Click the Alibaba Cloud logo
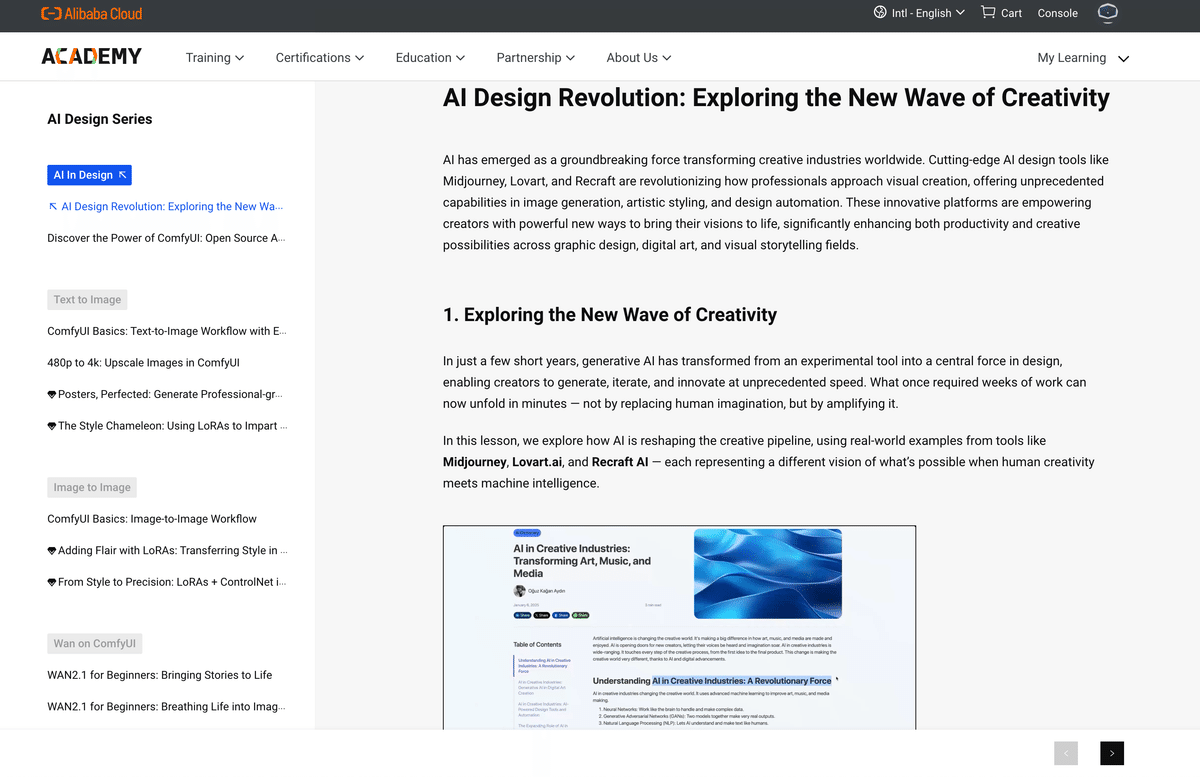This screenshot has height=777, width=1200. pyautogui.click(x=92, y=14)
